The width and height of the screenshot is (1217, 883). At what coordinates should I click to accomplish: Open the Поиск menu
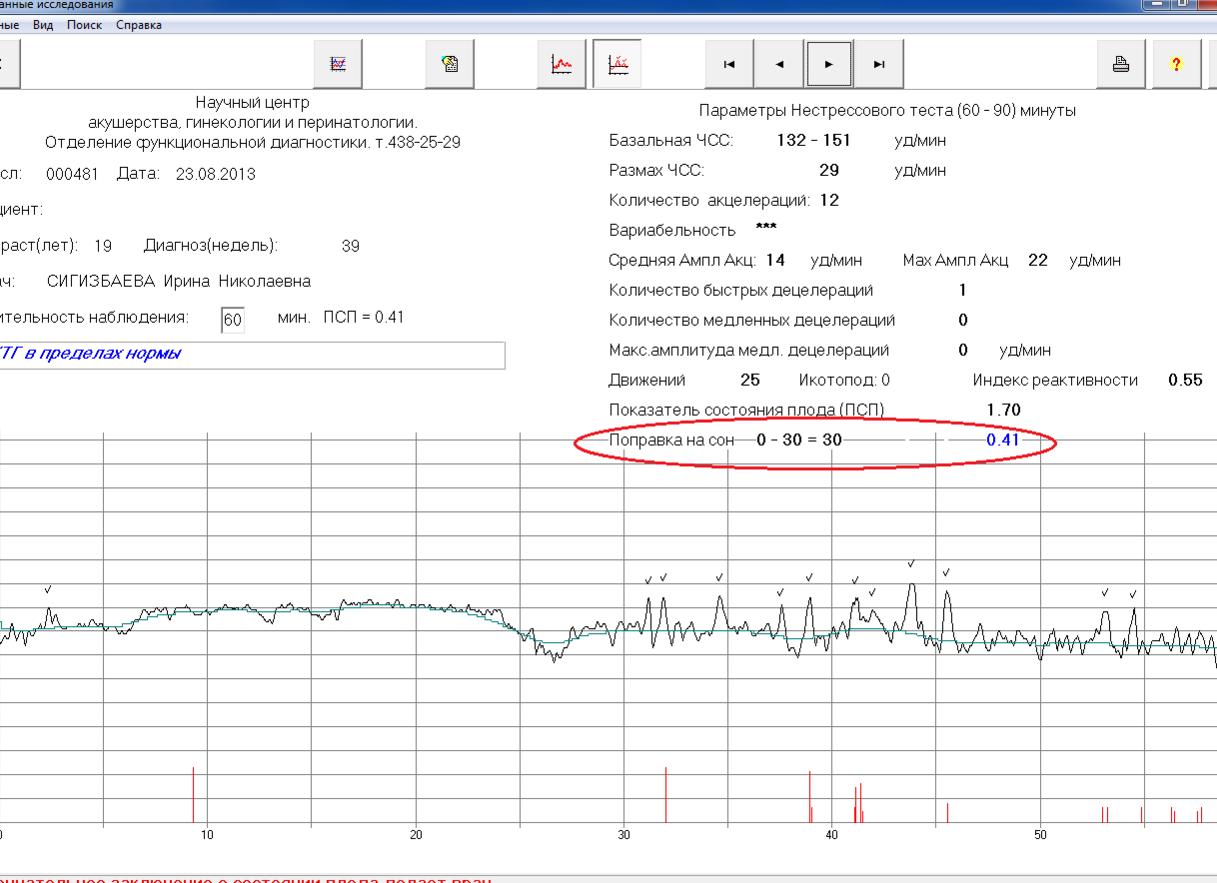pos(87,25)
